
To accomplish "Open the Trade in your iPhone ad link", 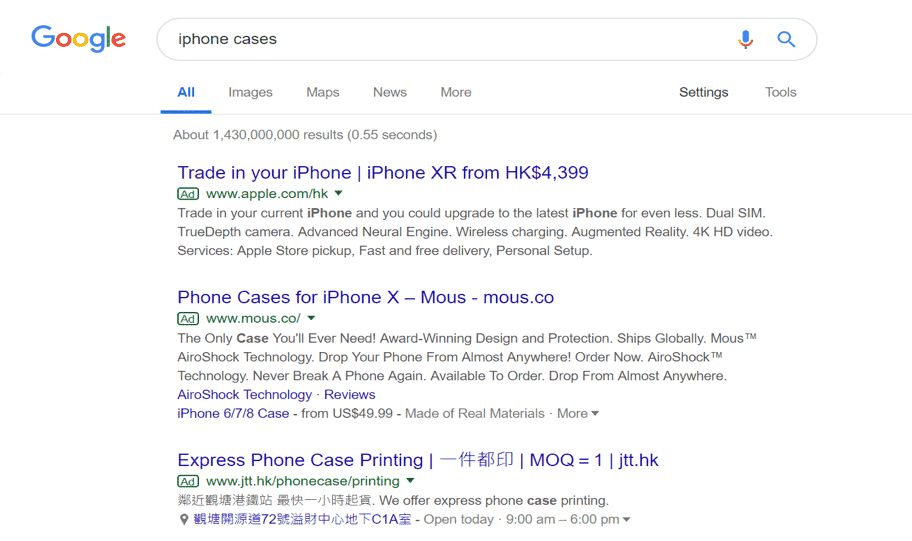I will tap(383, 173).
